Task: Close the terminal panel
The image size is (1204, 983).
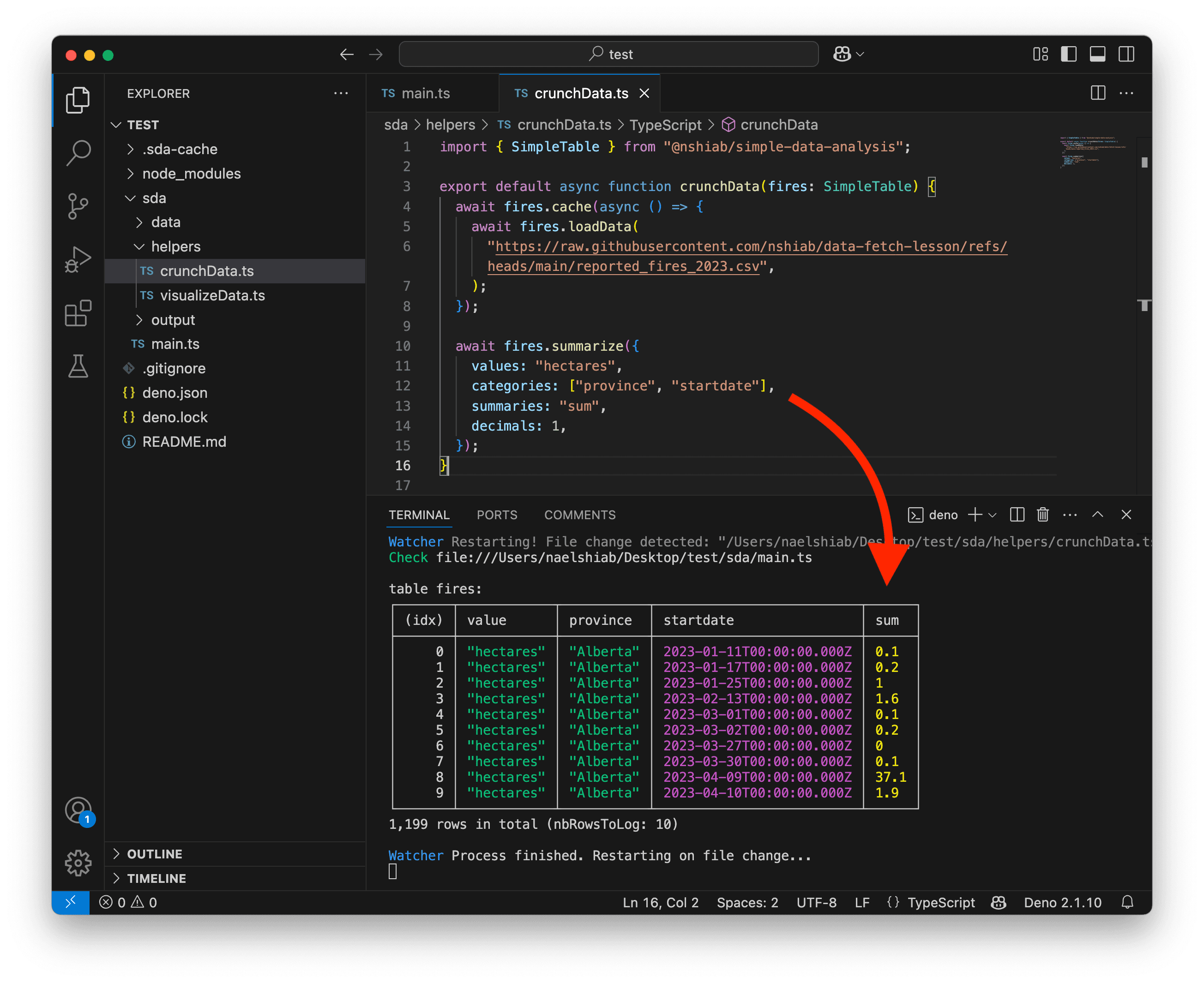Action: tap(1126, 515)
